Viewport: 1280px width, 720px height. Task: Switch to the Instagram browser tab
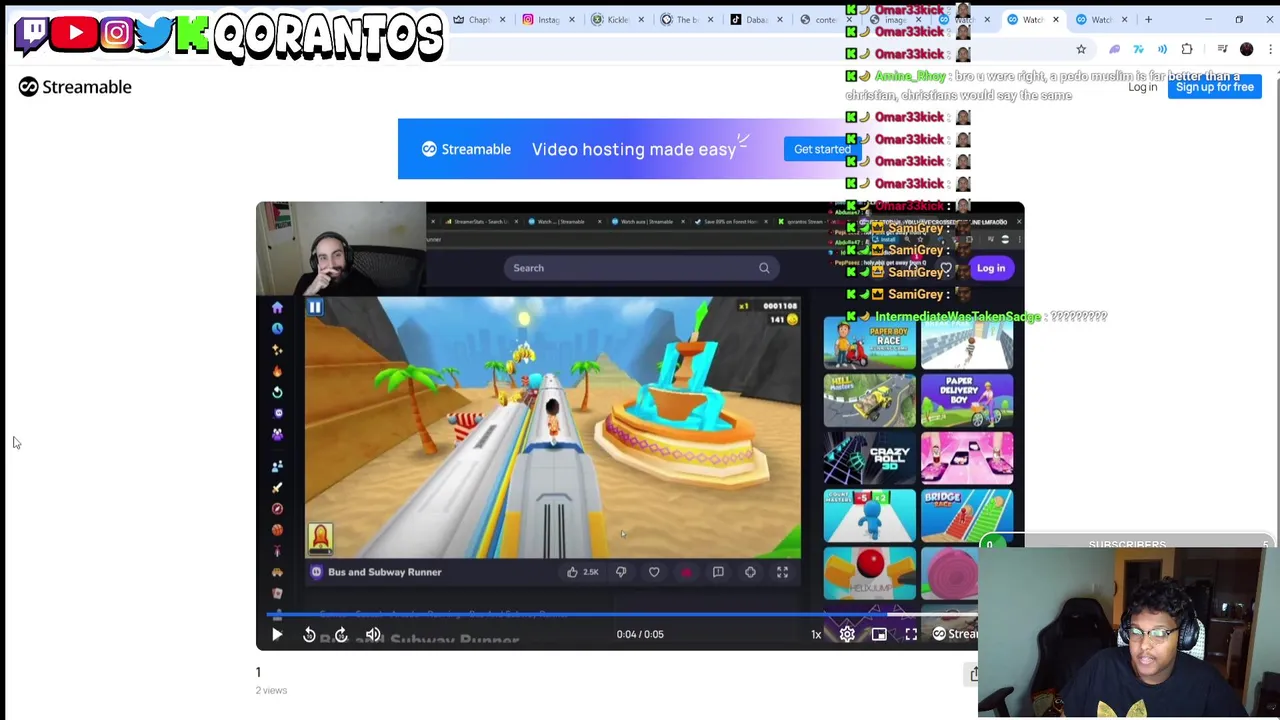548,19
